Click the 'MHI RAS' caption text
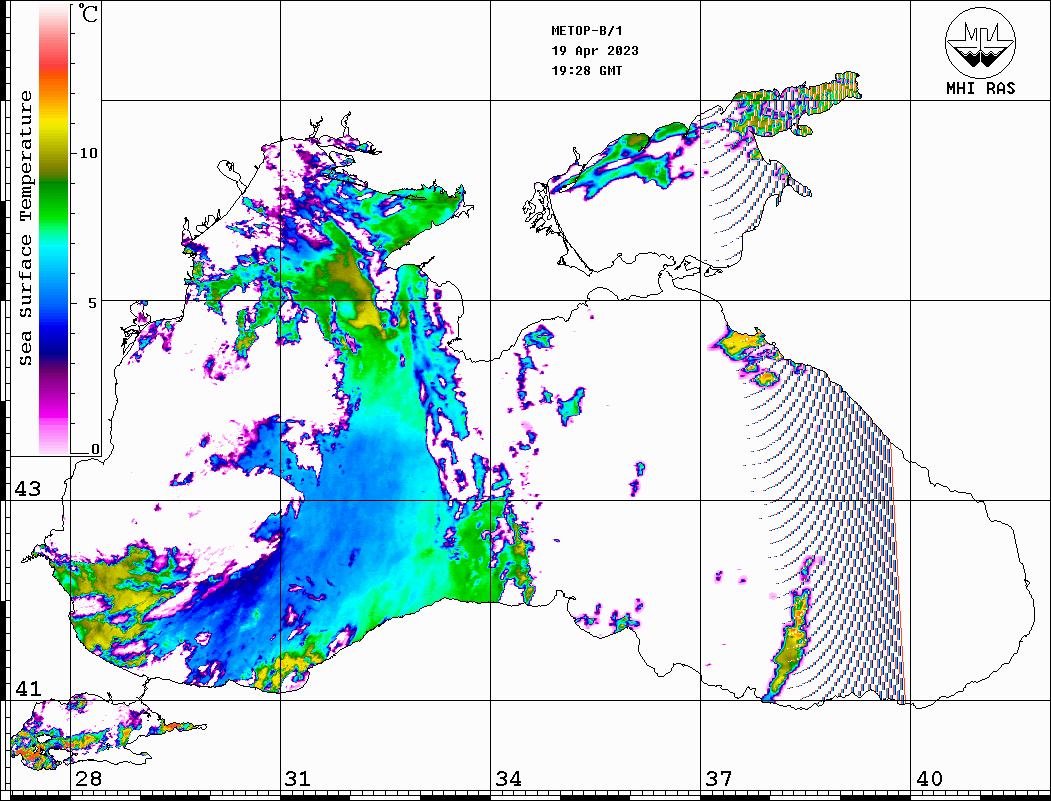 tap(980, 88)
